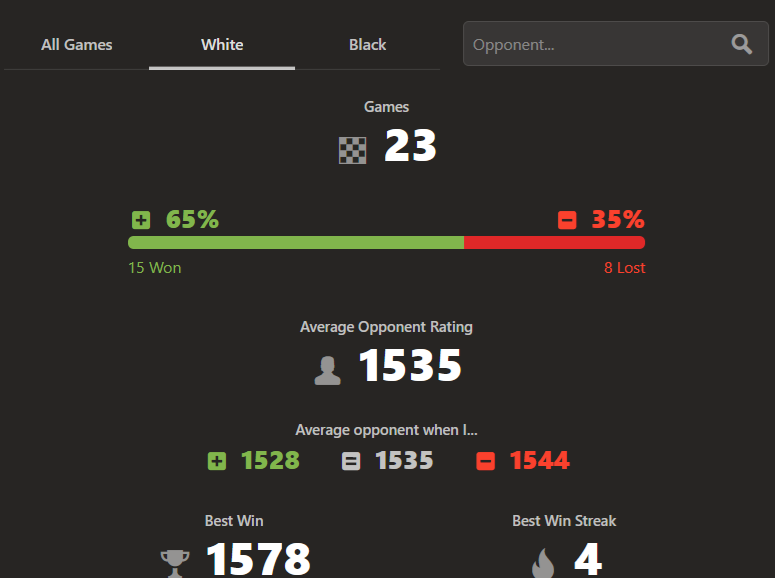Click the Best Win Streak value 4
The height and width of the screenshot is (578, 775).
tap(588, 559)
